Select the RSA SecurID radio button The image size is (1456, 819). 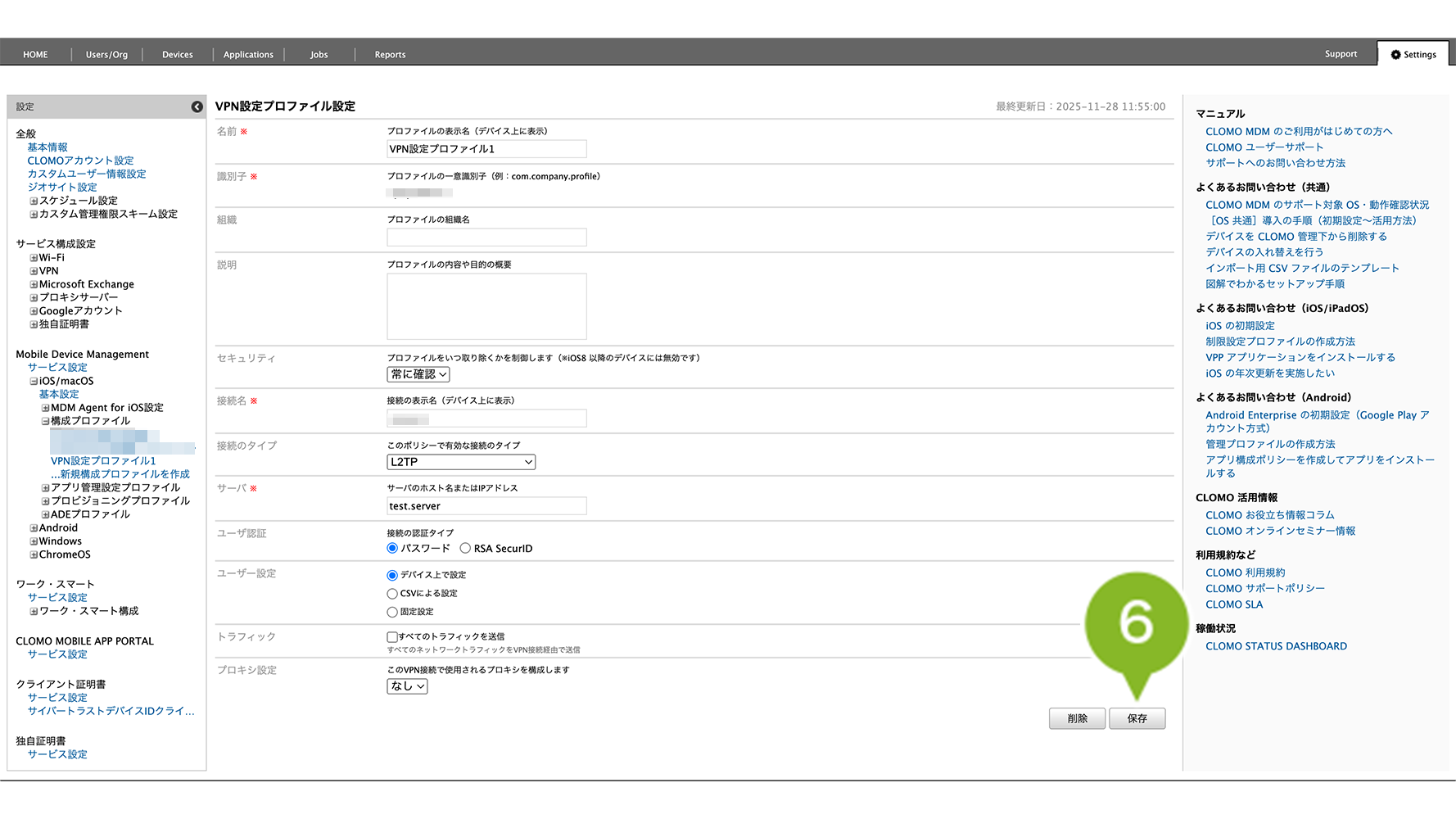465,549
